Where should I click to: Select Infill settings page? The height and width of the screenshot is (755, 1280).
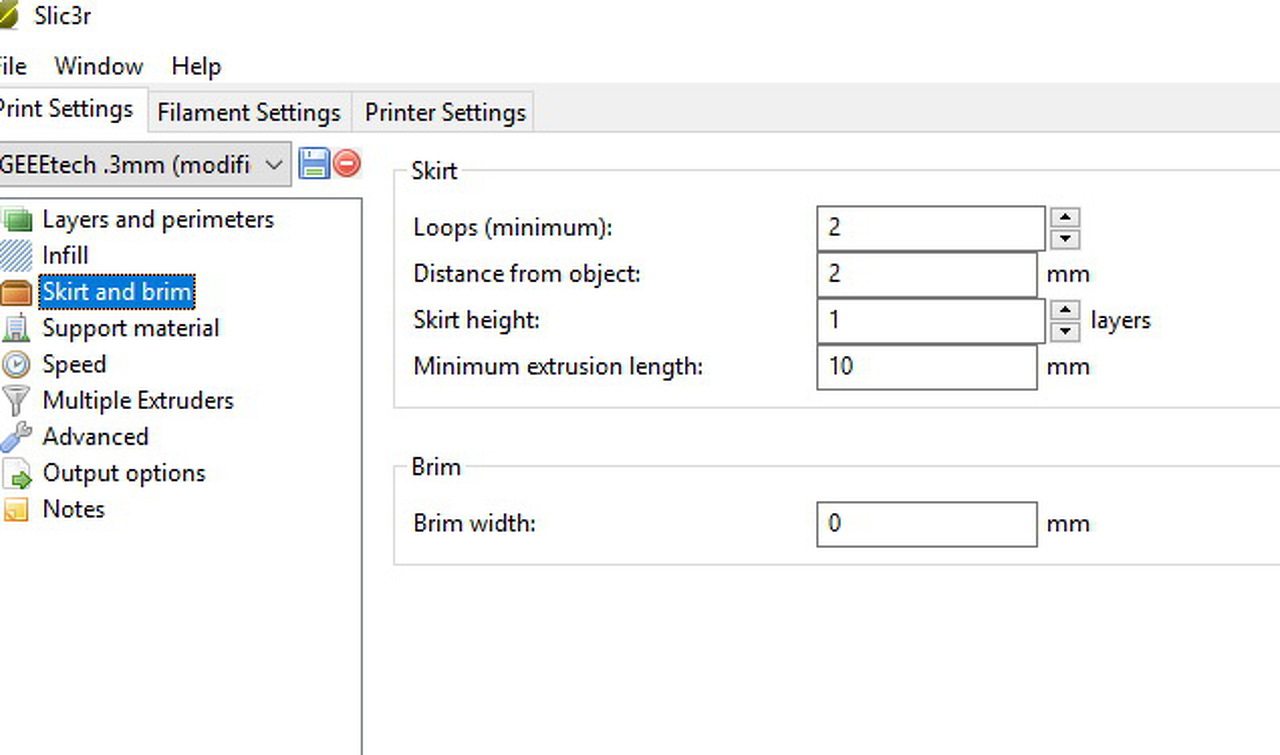click(x=65, y=256)
